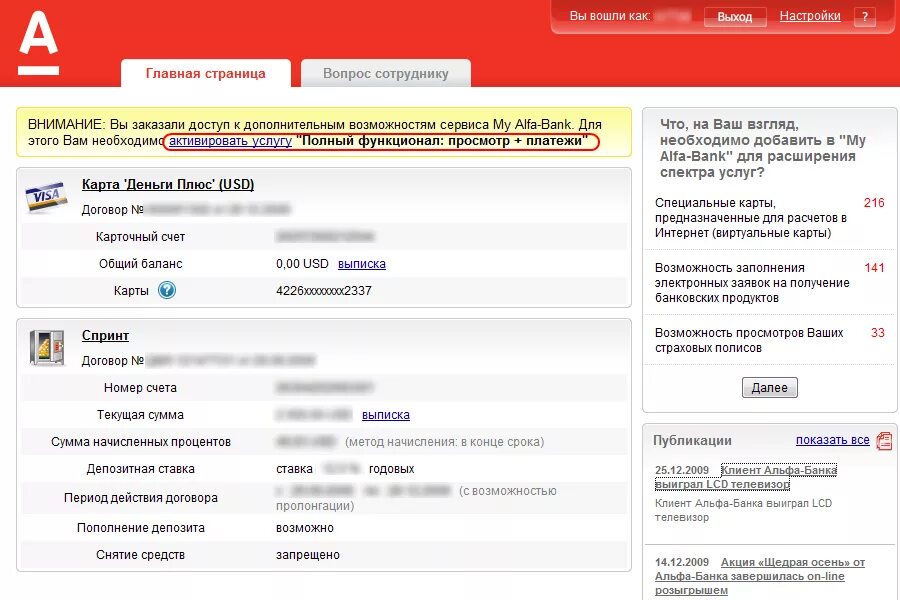This screenshot has height=600, width=900.
Task: Click the Карточный счет label
Action: click(x=141, y=237)
